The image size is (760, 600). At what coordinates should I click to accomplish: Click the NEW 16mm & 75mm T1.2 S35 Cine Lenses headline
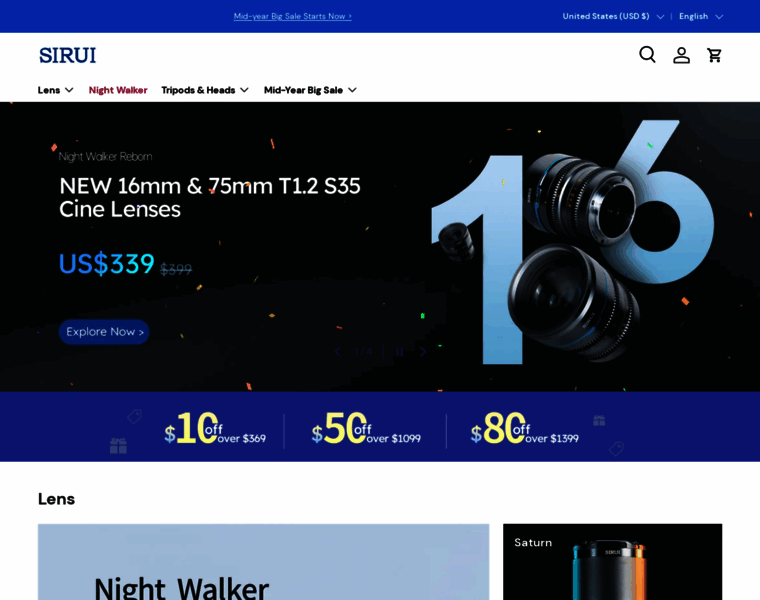click(209, 198)
